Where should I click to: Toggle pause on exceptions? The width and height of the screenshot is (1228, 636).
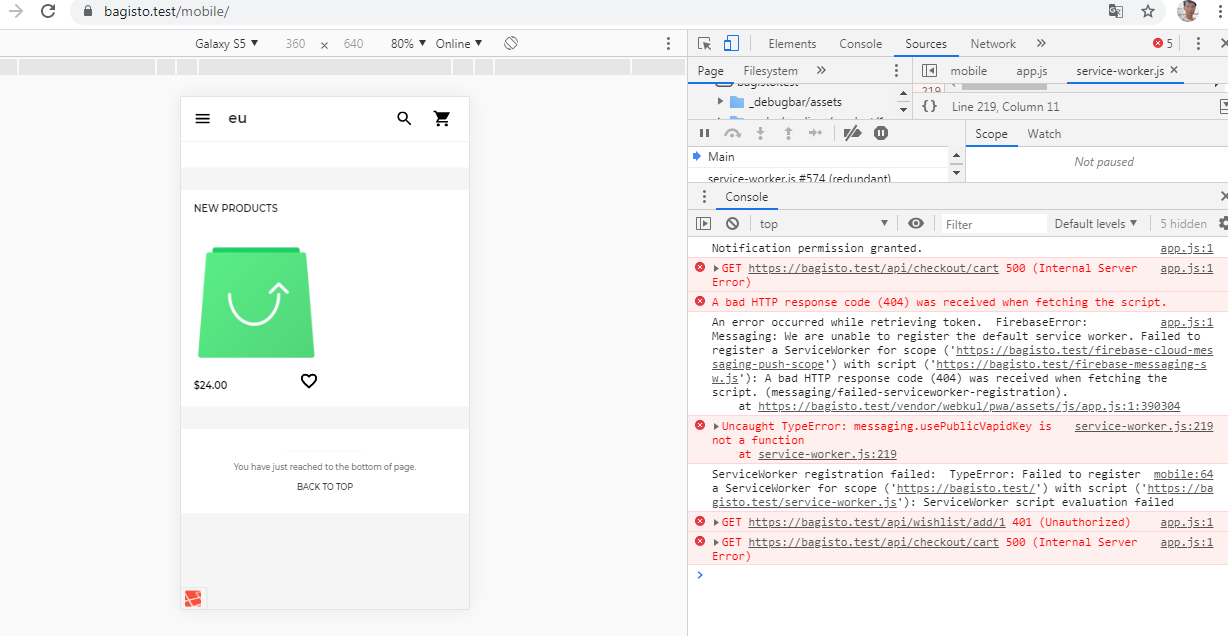881,133
